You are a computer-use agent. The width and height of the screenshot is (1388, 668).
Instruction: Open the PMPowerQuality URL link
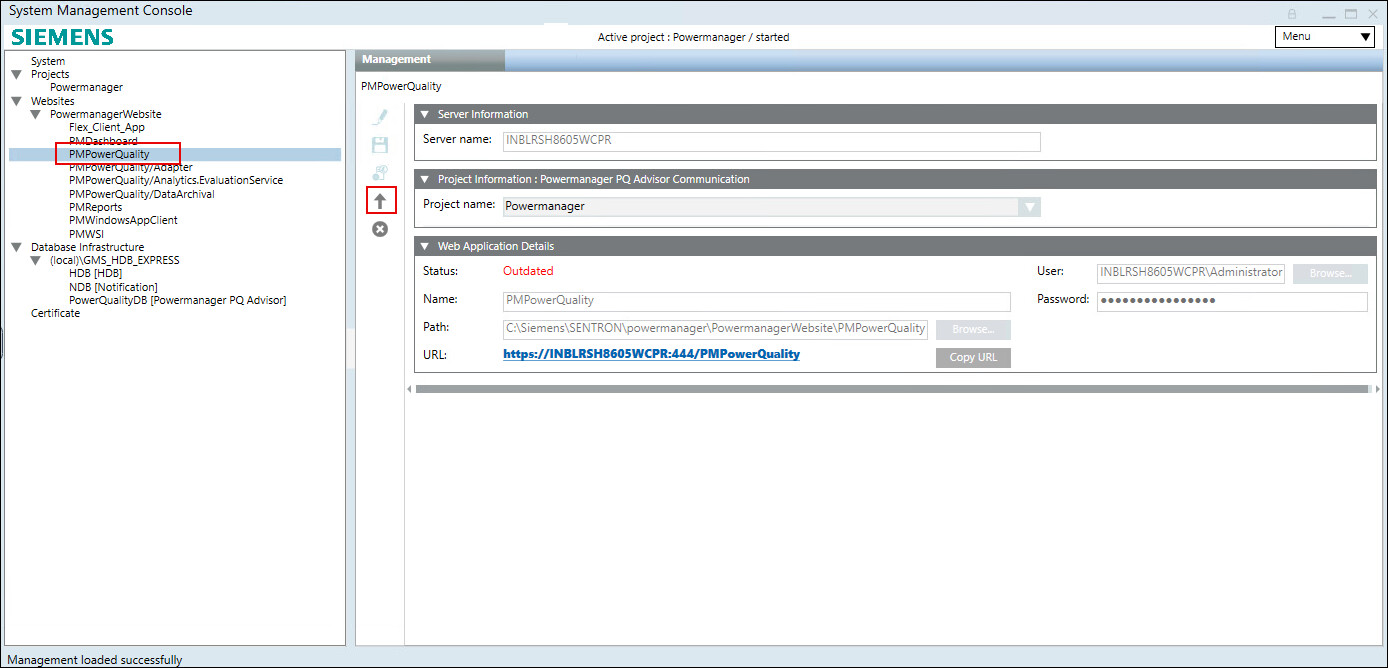coord(651,354)
